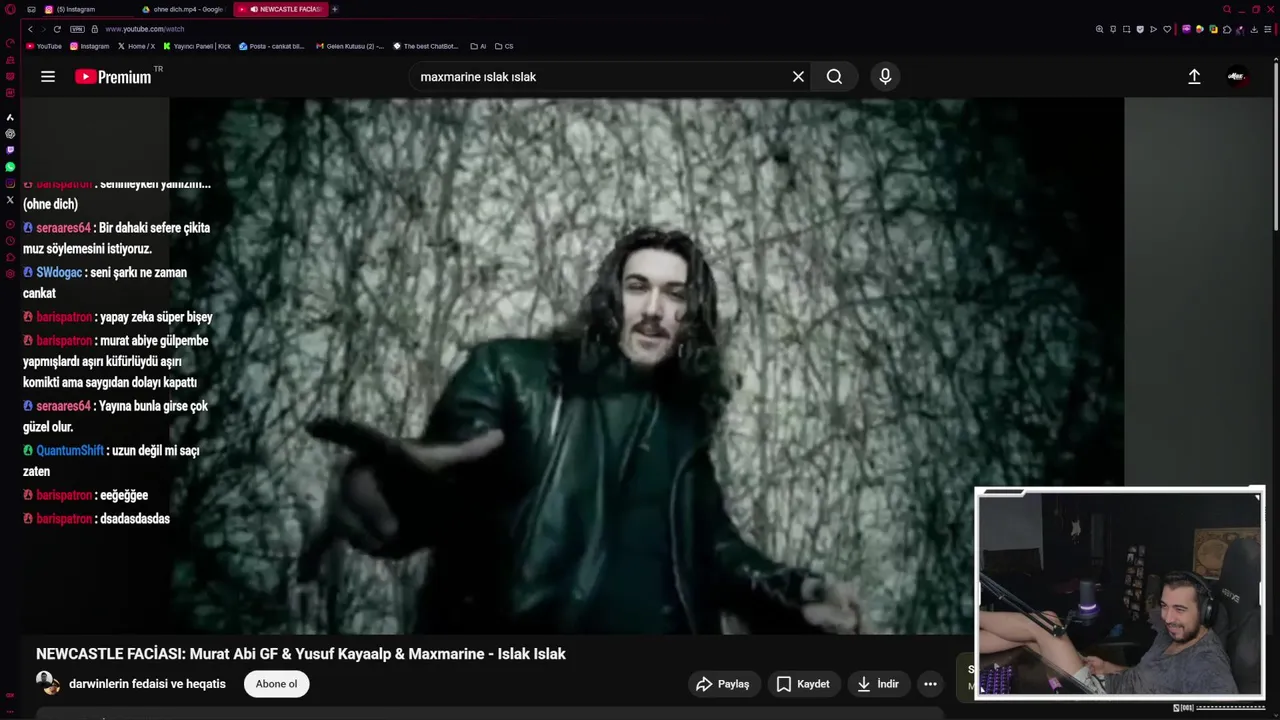Click barispatron's message yapay zeka süper bişey
This screenshot has height=720, width=1280.
(x=156, y=317)
